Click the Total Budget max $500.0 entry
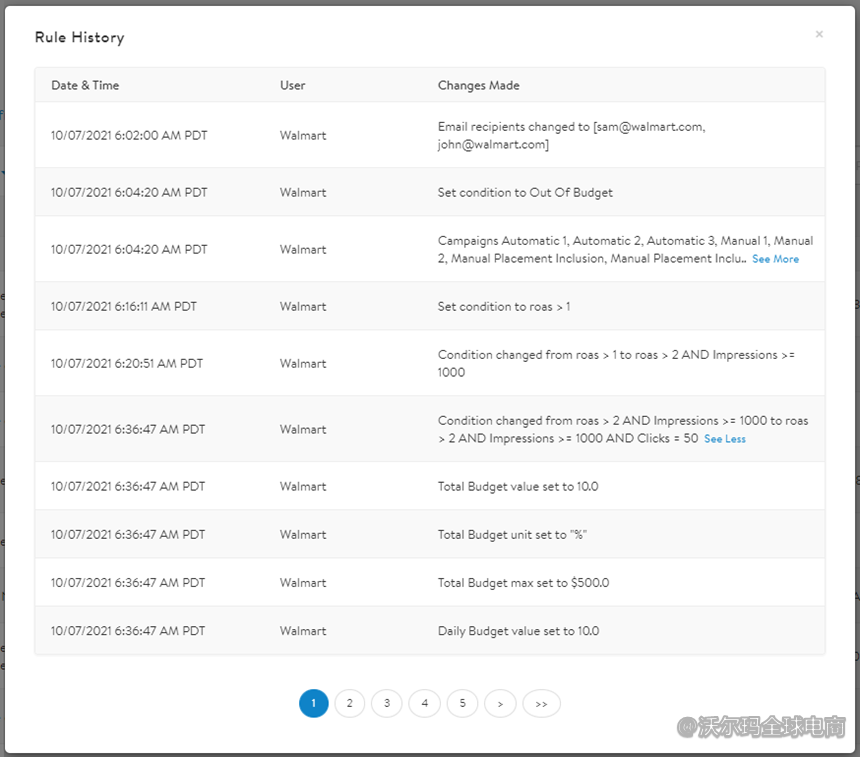 click(x=523, y=583)
